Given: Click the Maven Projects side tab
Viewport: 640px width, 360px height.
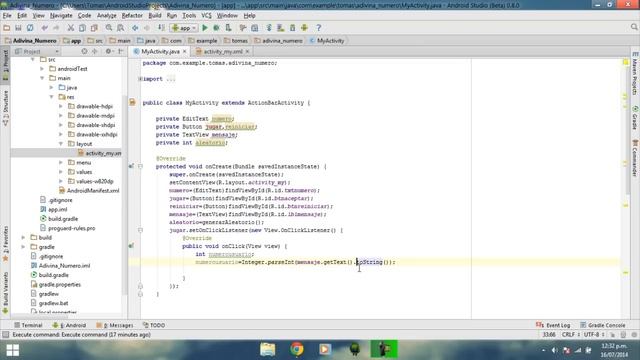Looking at the screenshot, I should (635, 74).
